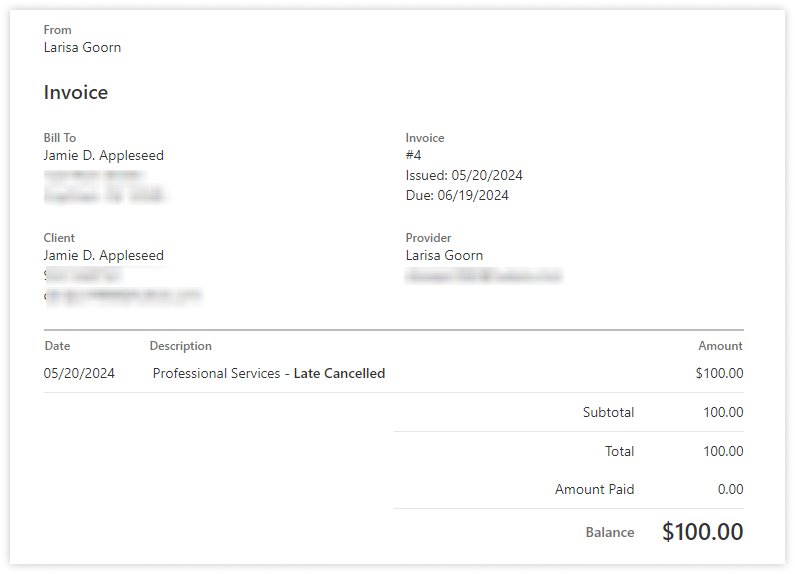Click the Professional Services line description
The width and height of the screenshot is (795, 574).
pos(216,374)
